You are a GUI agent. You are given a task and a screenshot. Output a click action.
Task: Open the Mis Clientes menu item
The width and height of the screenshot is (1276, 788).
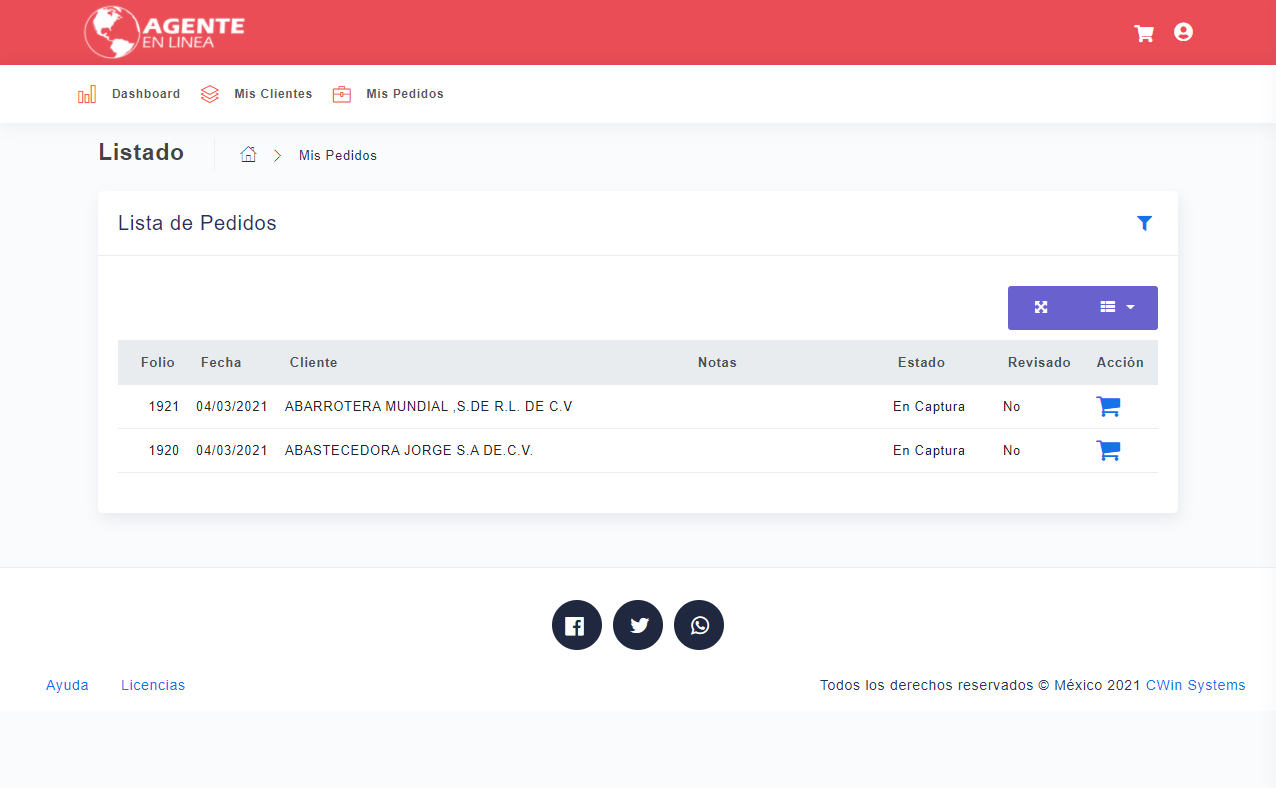click(x=257, y=94)
